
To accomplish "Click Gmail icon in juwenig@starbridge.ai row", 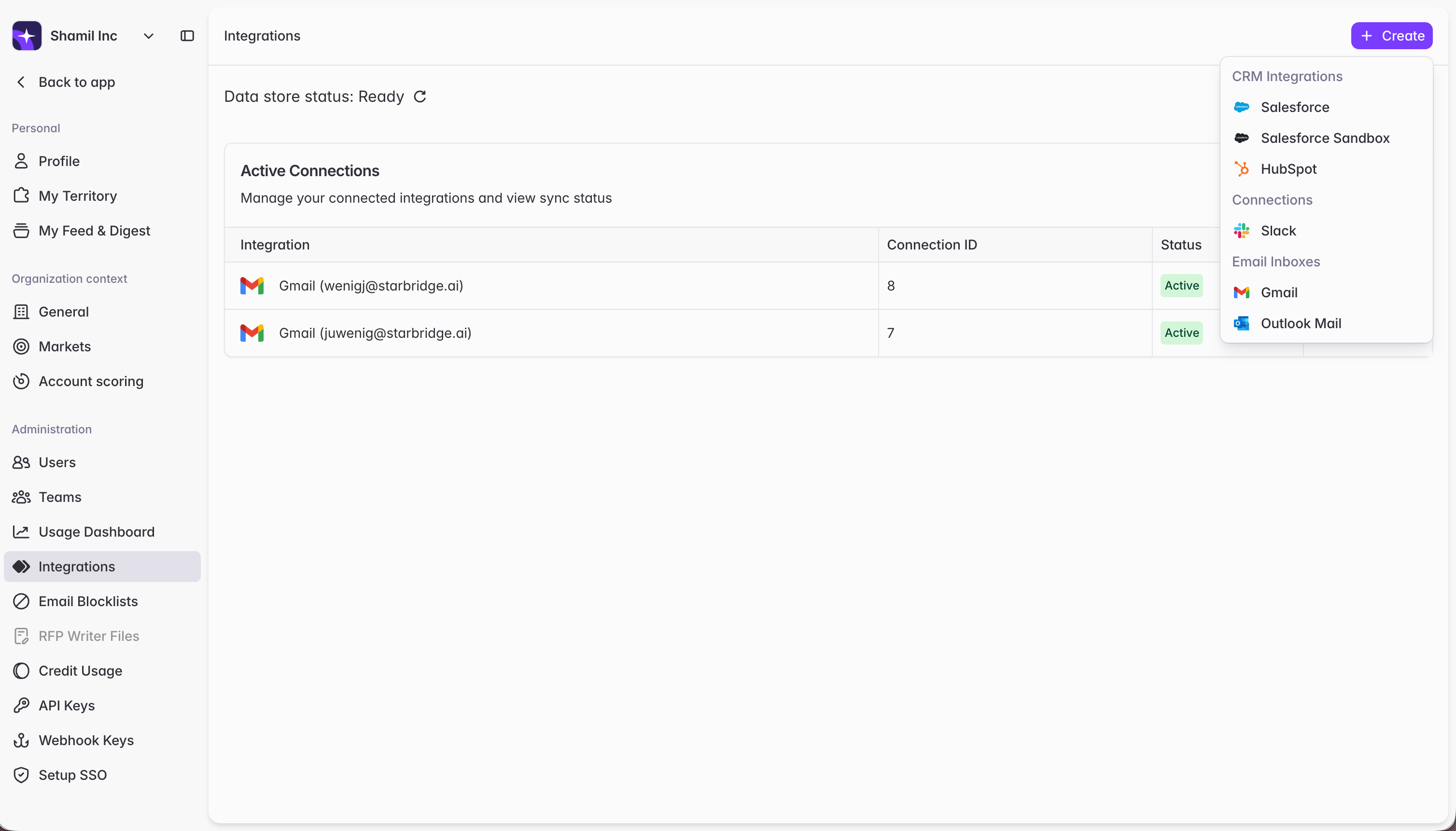I will [252, 333].
